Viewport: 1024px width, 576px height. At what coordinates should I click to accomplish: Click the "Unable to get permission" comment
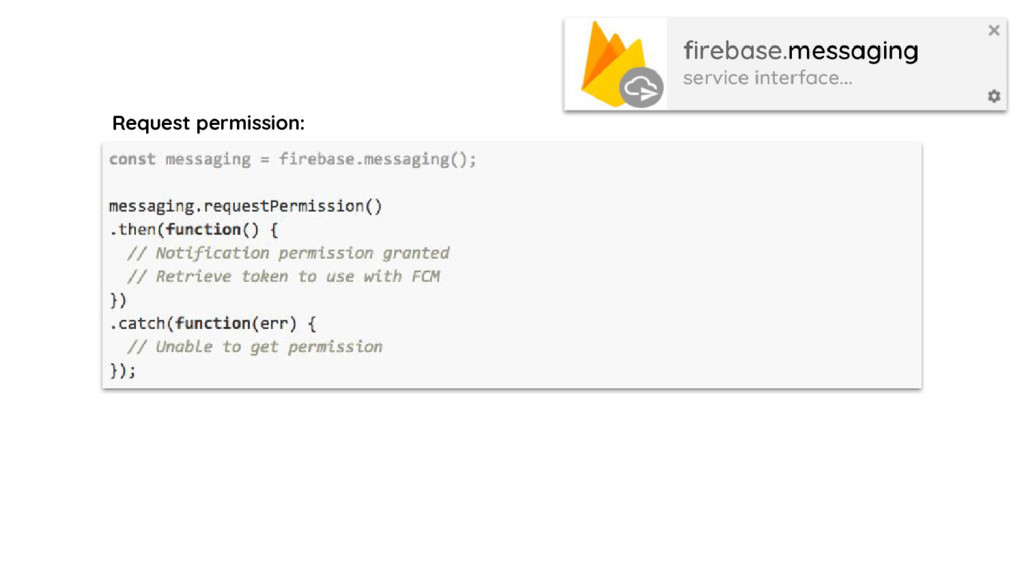click(x=255, y=347)
